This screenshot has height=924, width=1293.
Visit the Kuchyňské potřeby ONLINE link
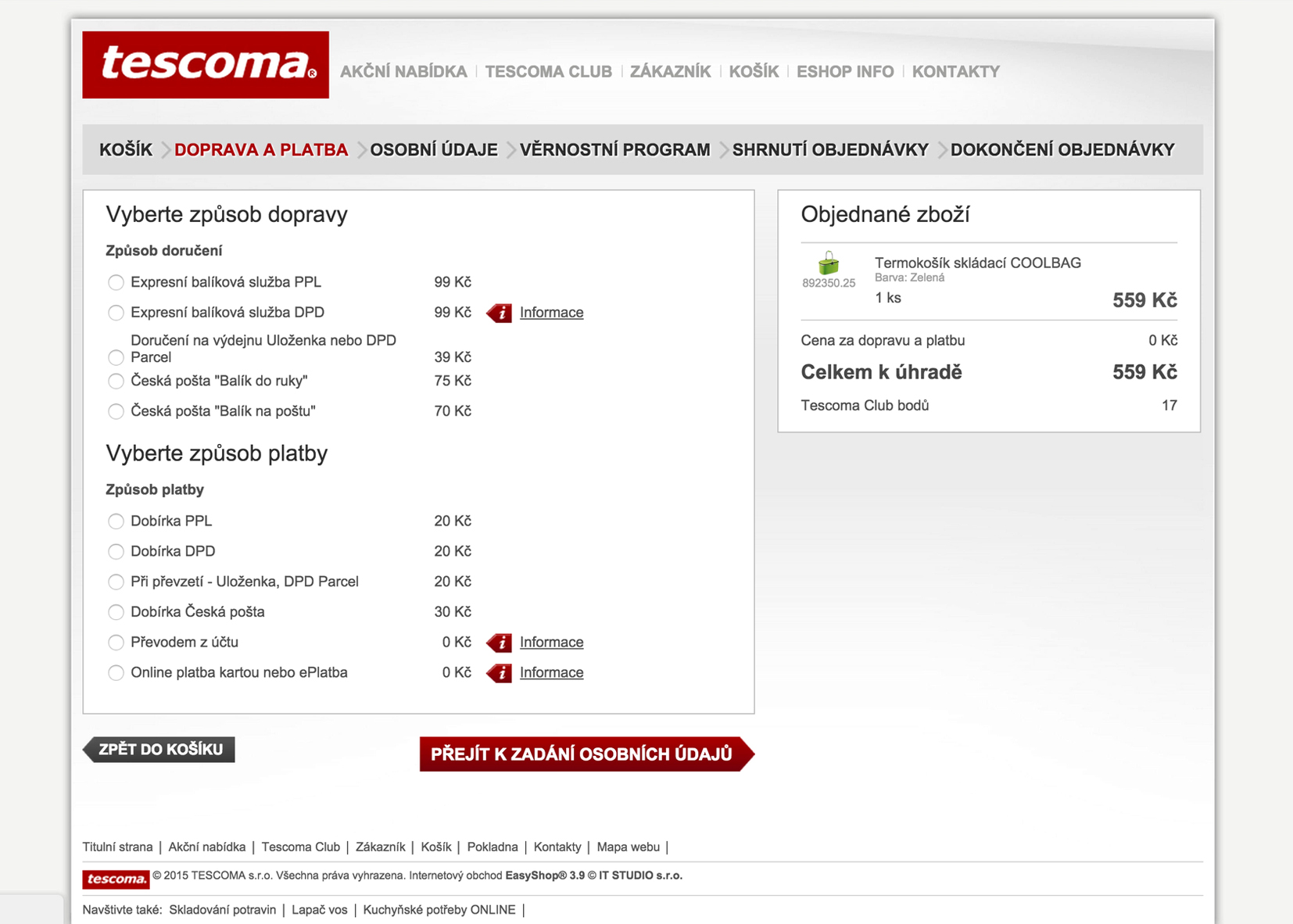(x=439, y=910)
